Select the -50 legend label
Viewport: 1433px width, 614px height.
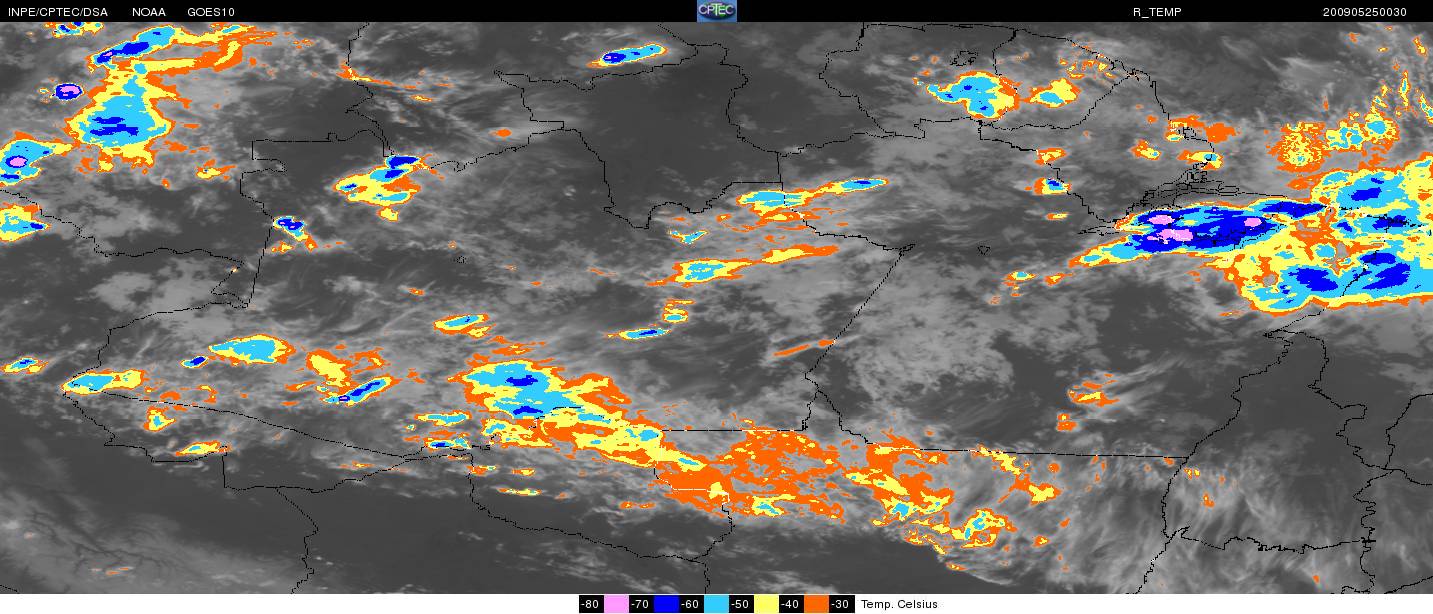742,604
